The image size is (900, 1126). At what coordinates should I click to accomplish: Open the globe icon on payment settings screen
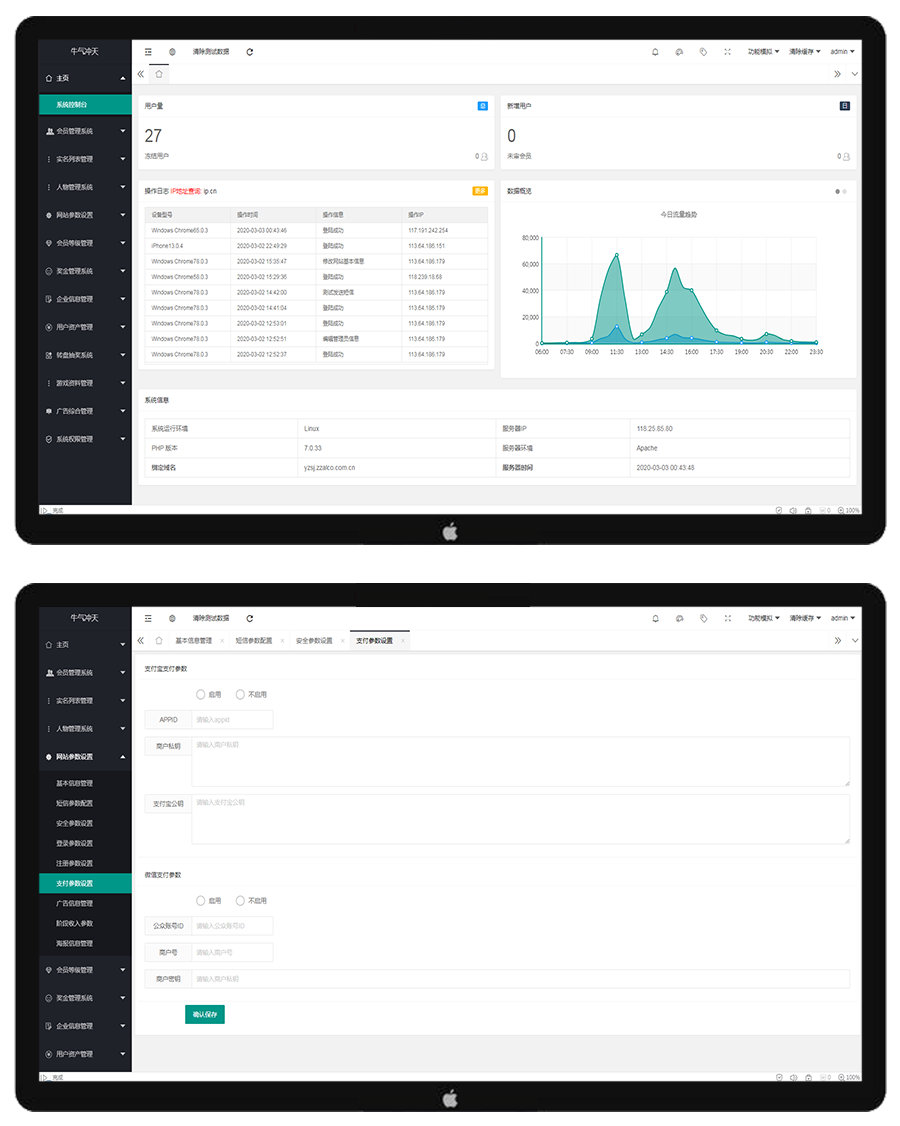[x=172, y=618]
